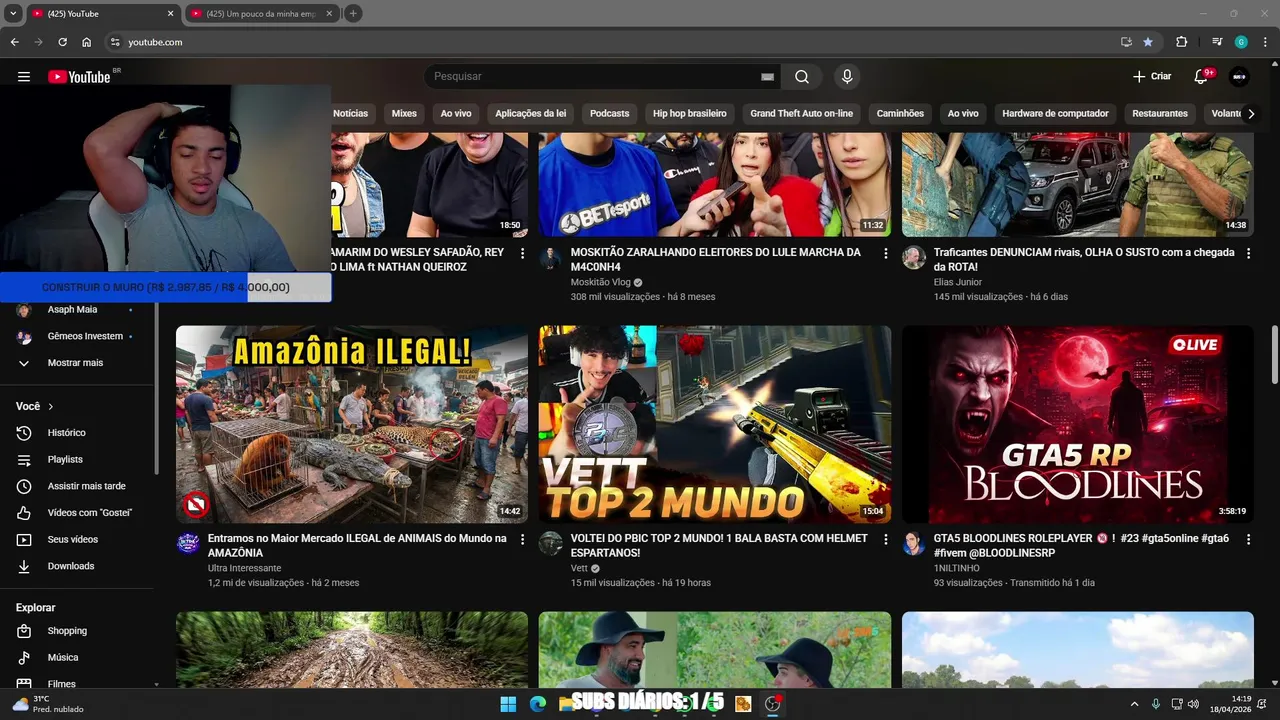Play the VETT TOP 2 MUNDO thumbnail

[x=715, y=424]
